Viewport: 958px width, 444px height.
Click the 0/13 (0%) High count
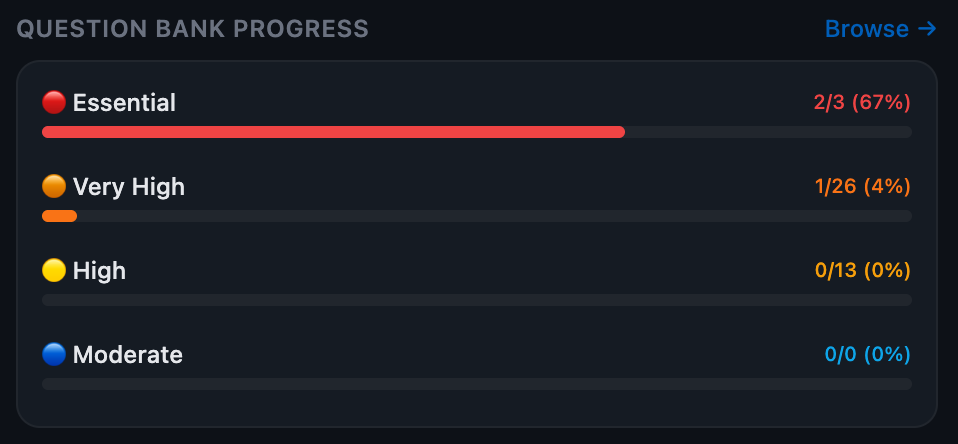pos(862,270)
